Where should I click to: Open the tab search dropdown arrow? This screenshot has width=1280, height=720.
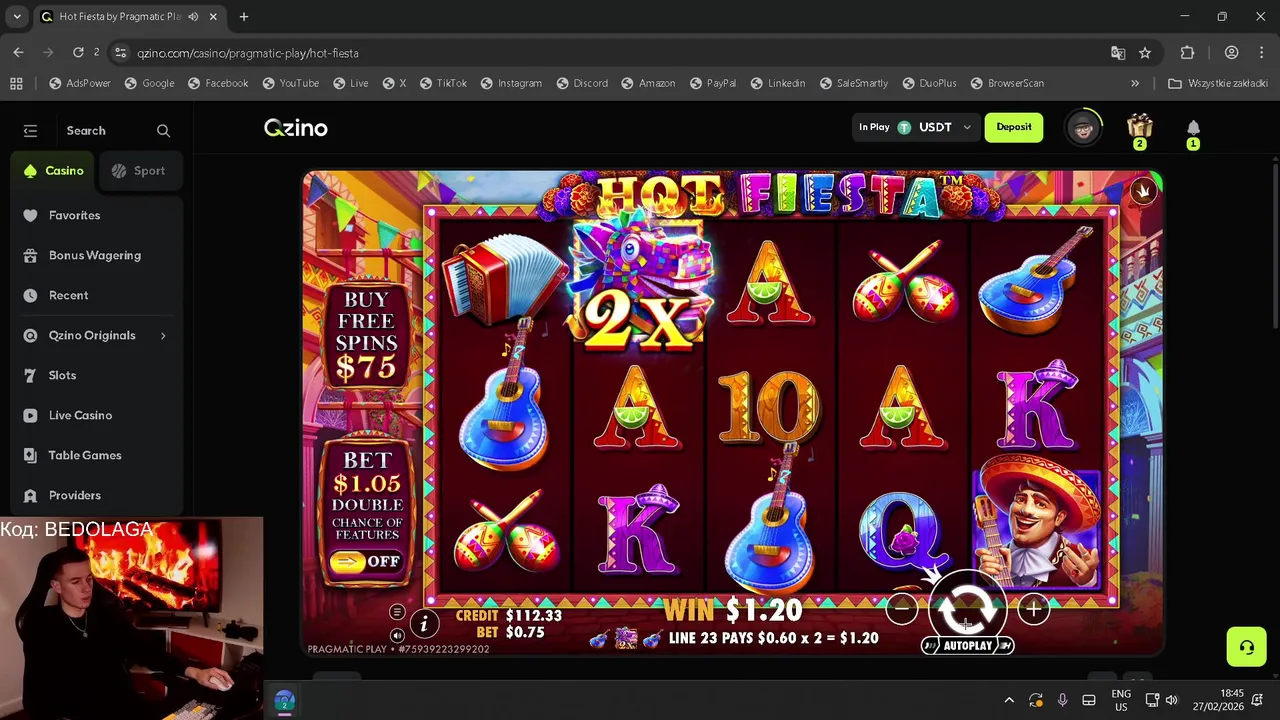[x=16, y=17]
